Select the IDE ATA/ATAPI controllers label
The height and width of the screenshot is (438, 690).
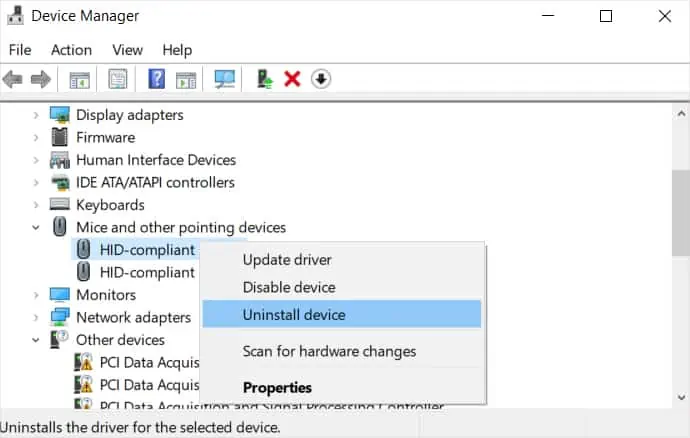(x=155, y=182)
